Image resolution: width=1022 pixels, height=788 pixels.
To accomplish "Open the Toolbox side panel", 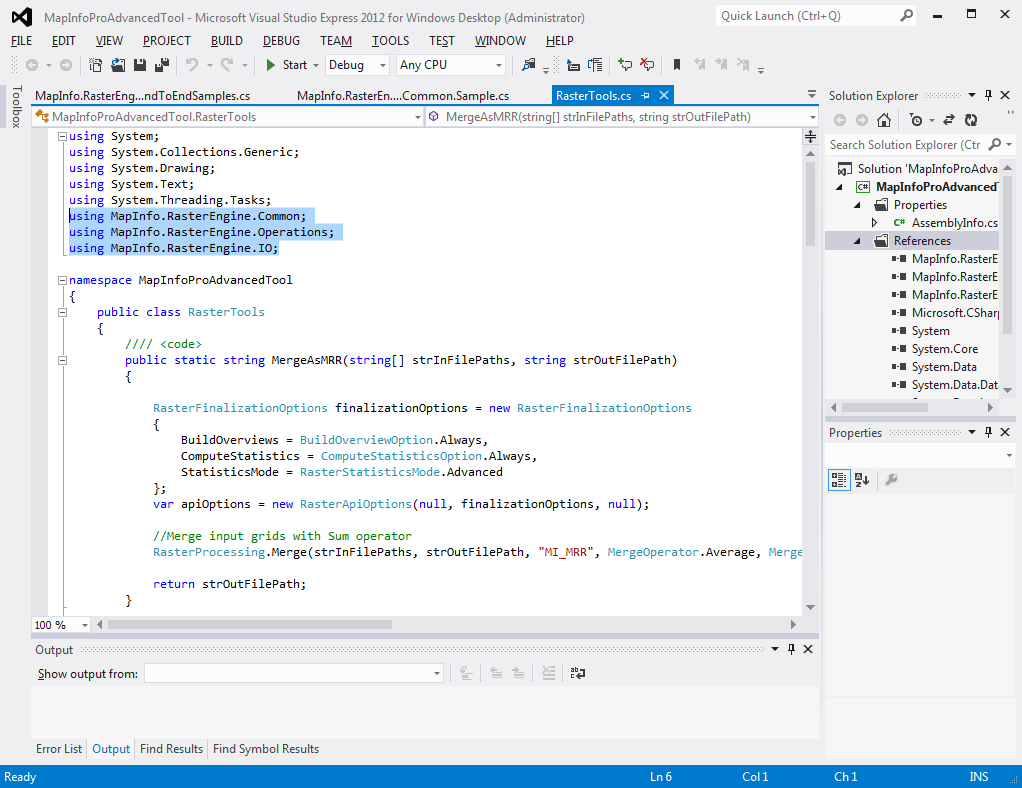I will click(17, 106).
